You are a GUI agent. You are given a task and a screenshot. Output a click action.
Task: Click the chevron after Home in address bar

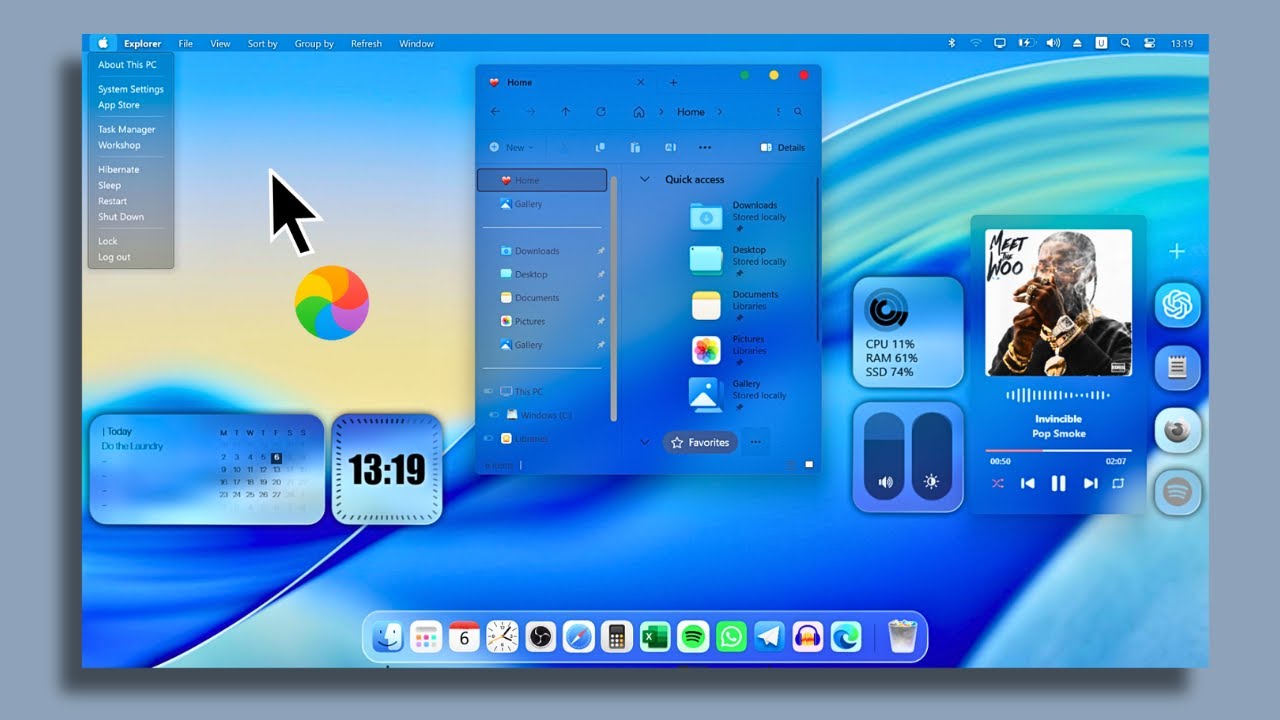point(720,112)
